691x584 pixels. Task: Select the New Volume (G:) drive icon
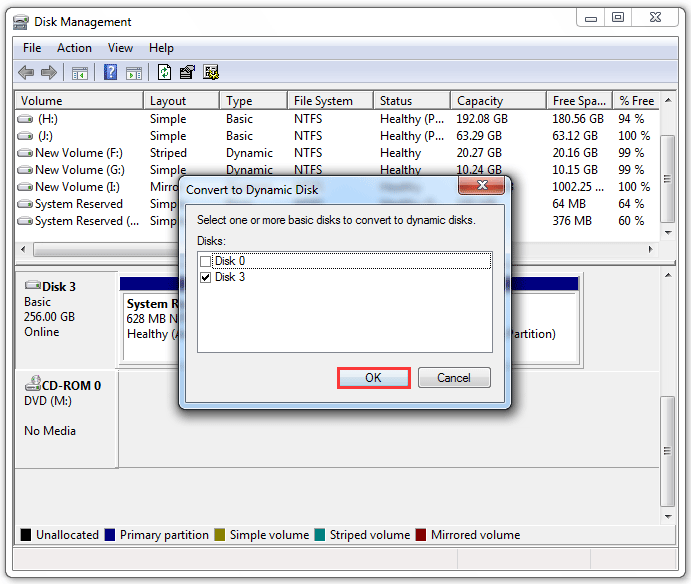(x=25, y=170)
